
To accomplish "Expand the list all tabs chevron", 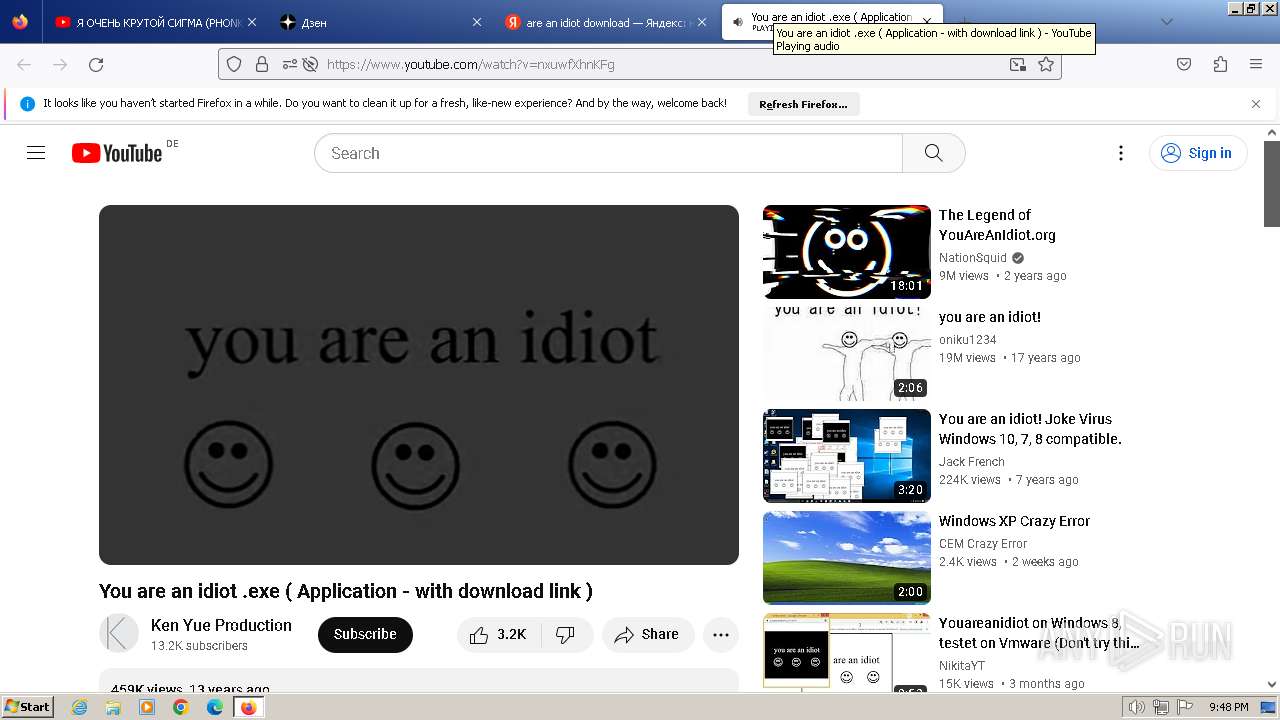I will pos(1166,22).
